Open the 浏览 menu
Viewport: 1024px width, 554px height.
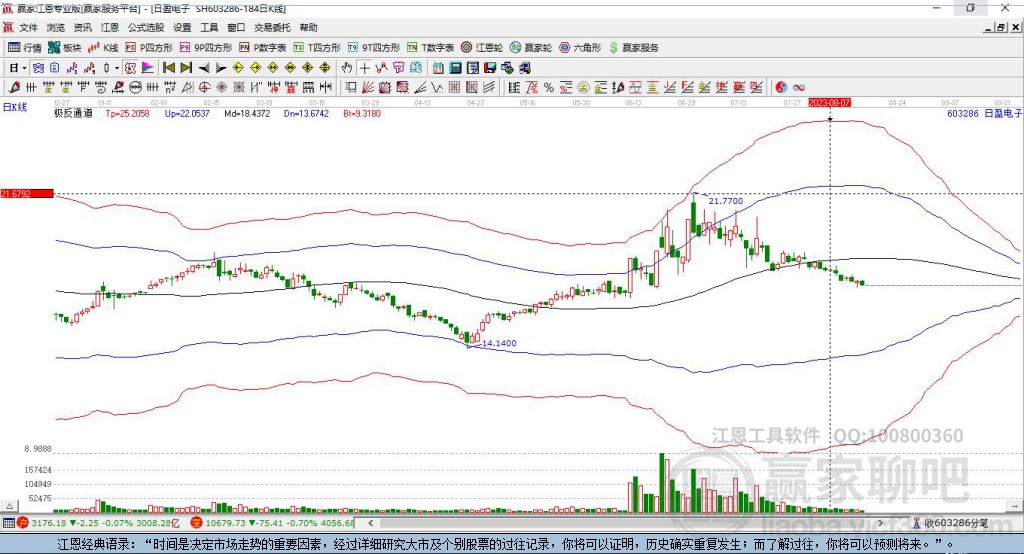56,27
